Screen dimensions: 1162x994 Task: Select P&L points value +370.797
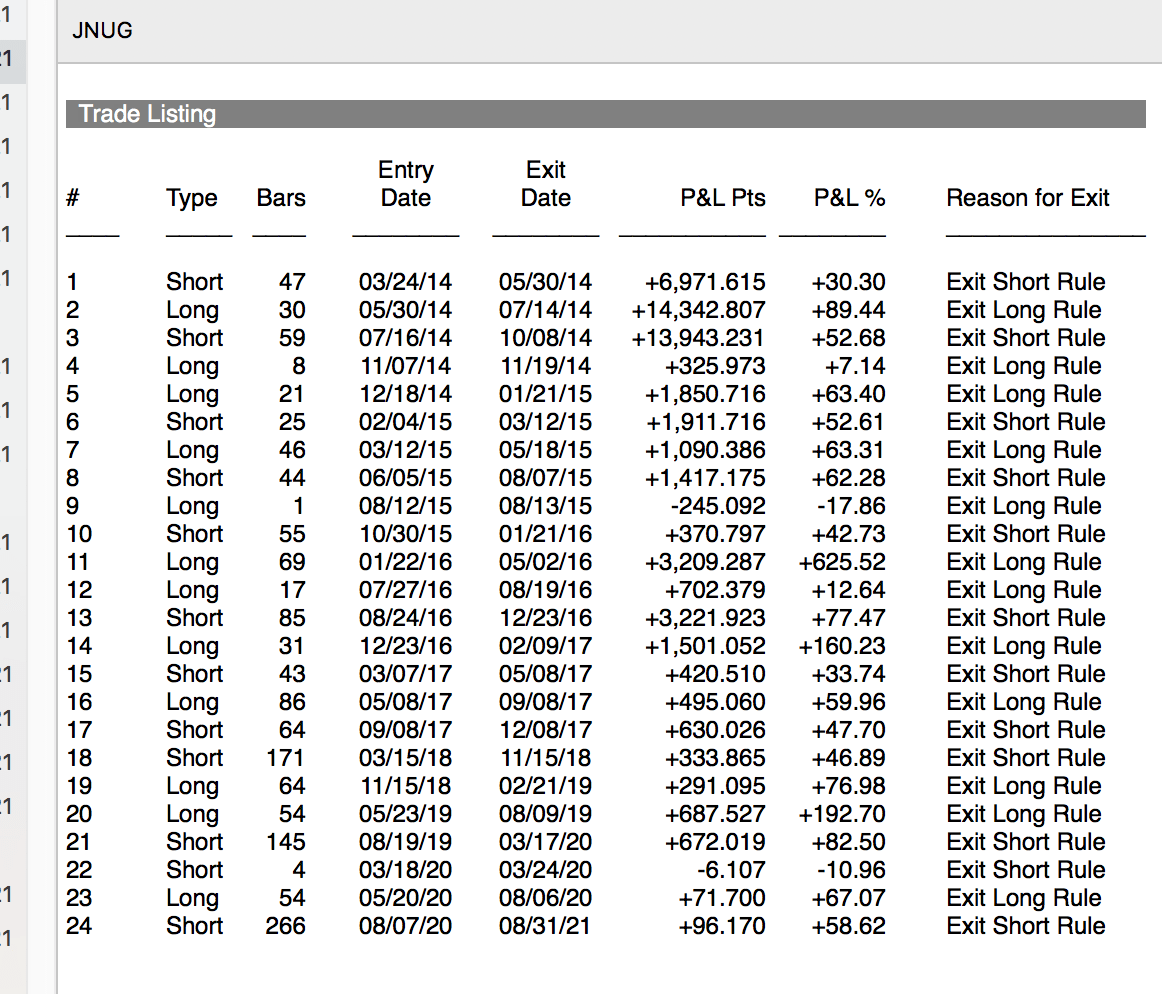coord(714,534)
